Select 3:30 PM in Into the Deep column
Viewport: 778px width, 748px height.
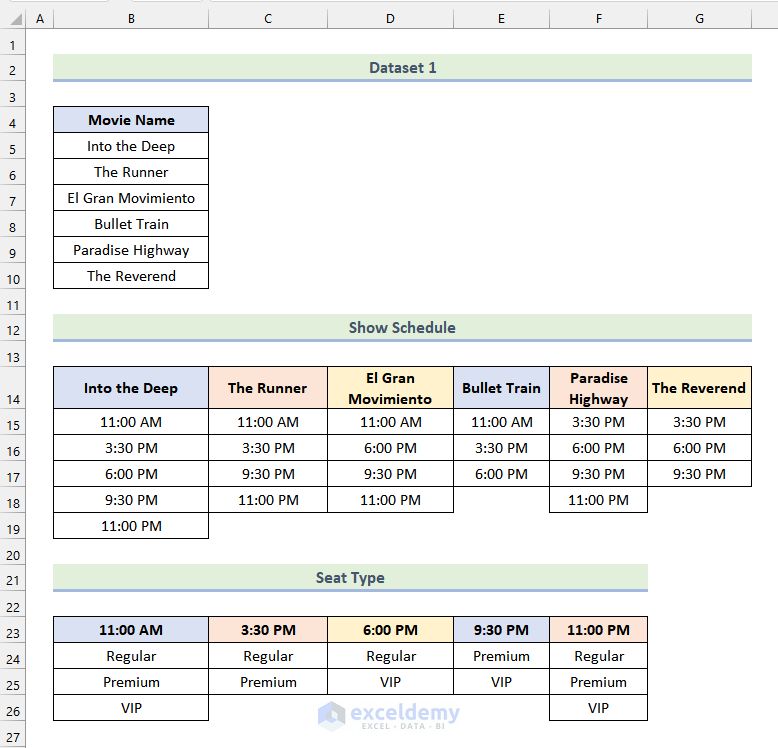131,448
